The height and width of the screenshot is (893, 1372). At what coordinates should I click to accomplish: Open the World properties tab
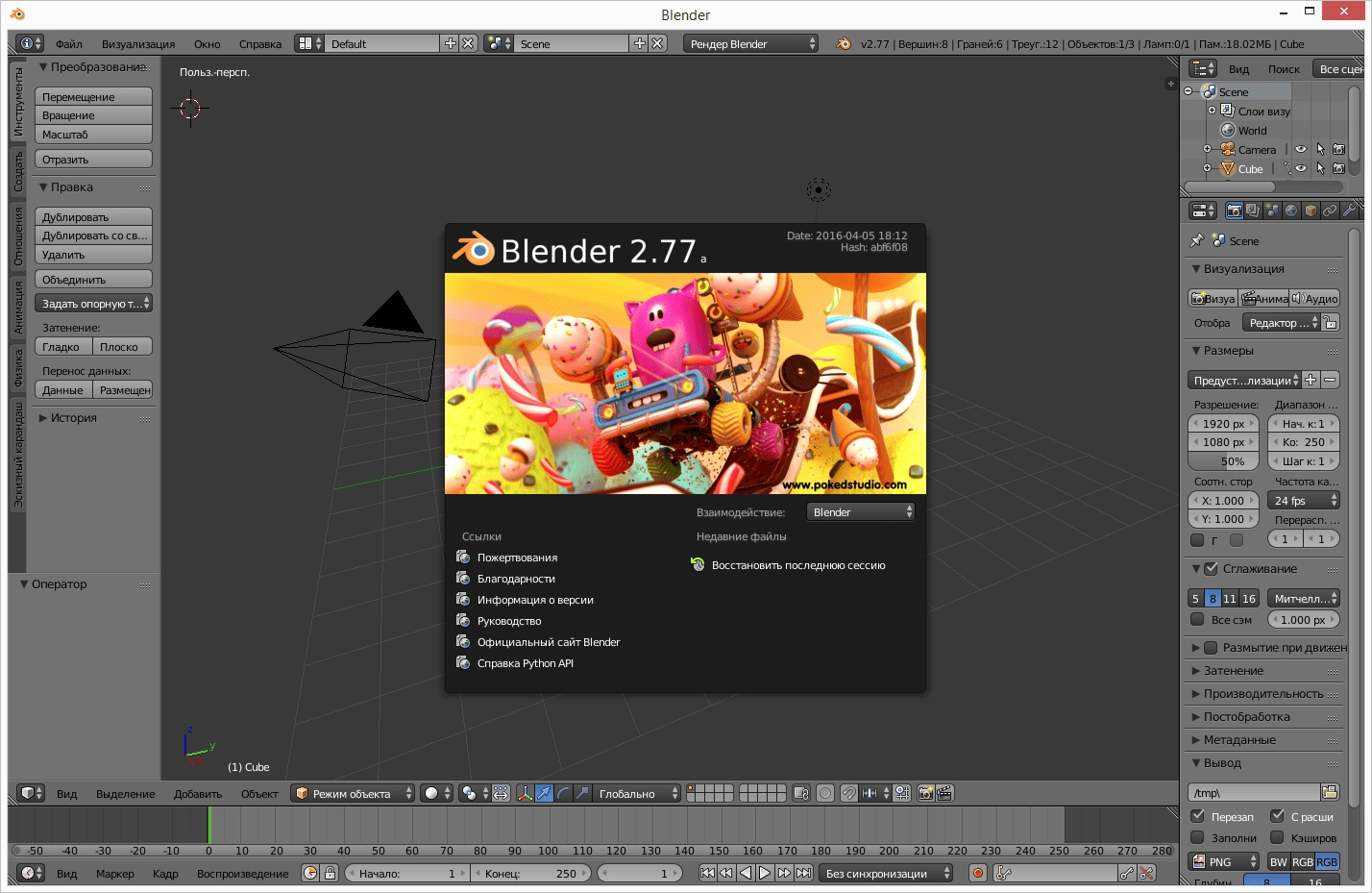(1291, 211)
